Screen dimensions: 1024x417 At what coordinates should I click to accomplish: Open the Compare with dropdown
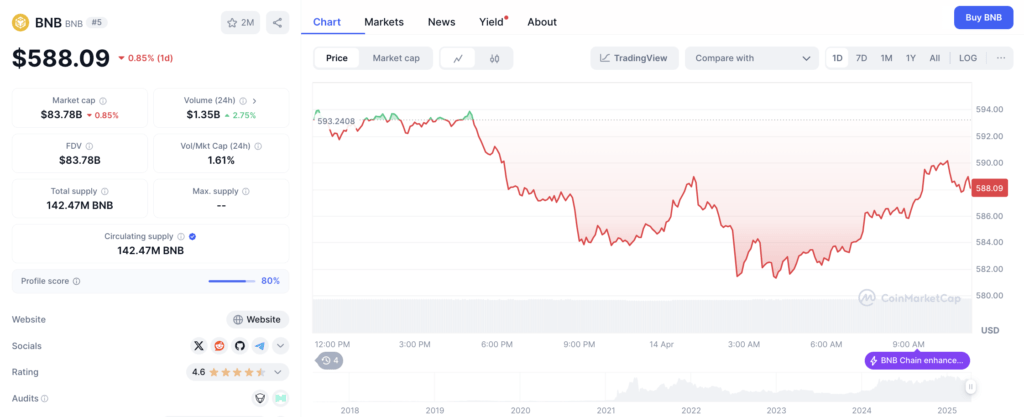(752, 58)
